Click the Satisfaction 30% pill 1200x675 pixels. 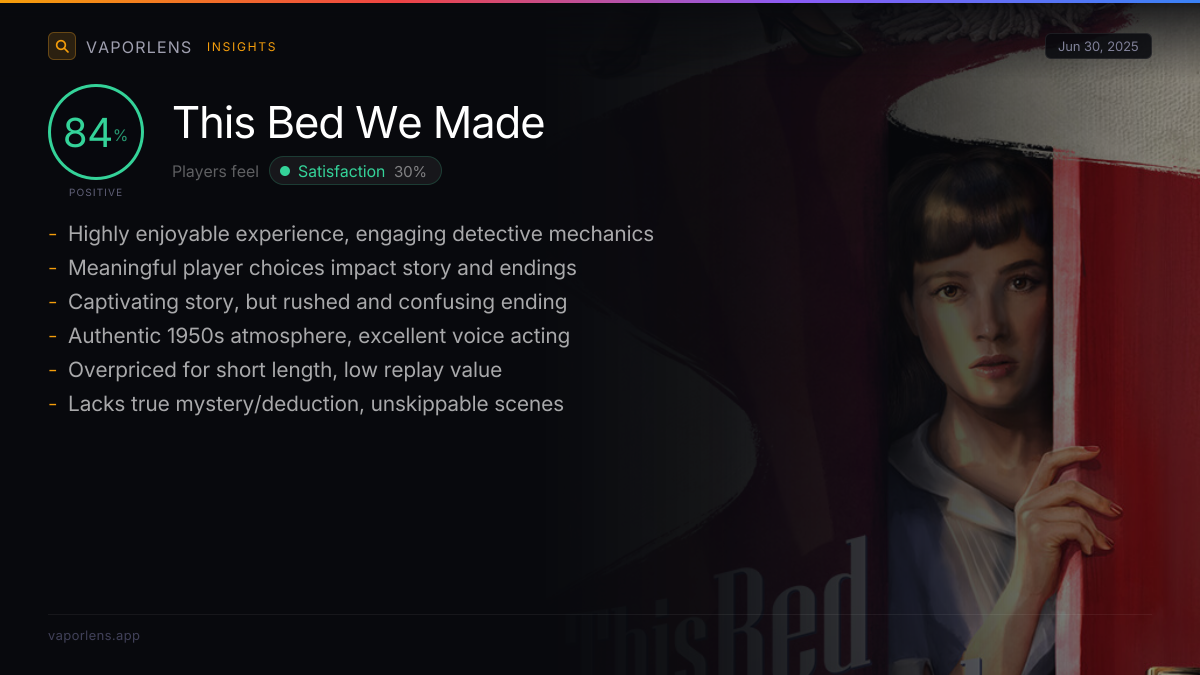(355, 171)
